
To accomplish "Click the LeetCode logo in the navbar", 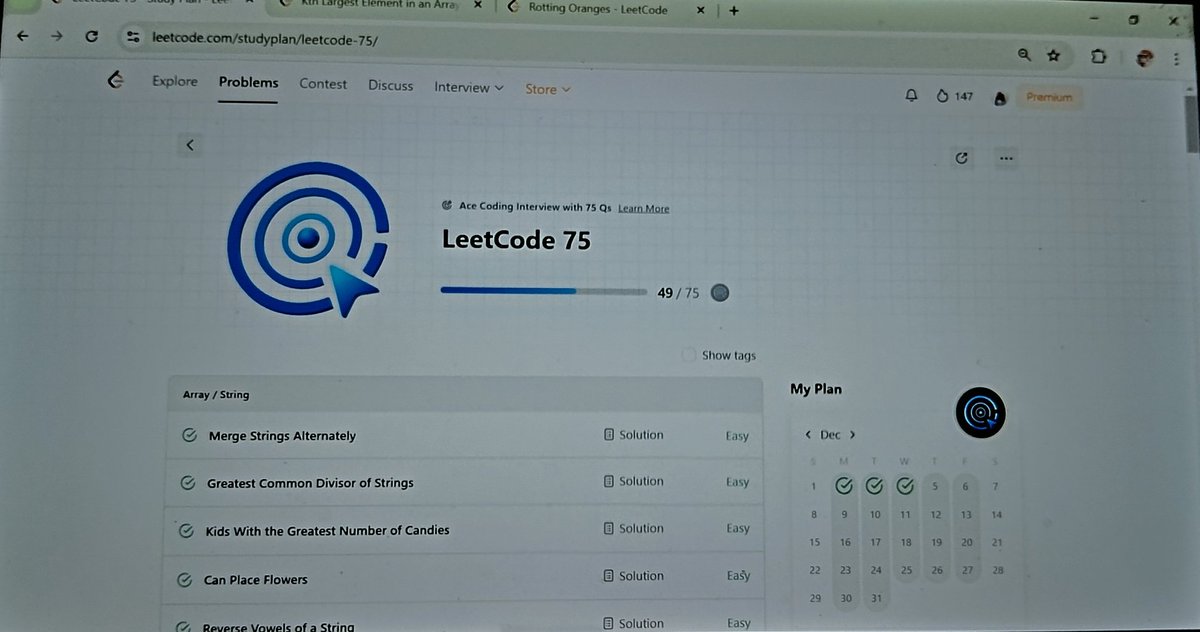I will click(x=116, y=80).
